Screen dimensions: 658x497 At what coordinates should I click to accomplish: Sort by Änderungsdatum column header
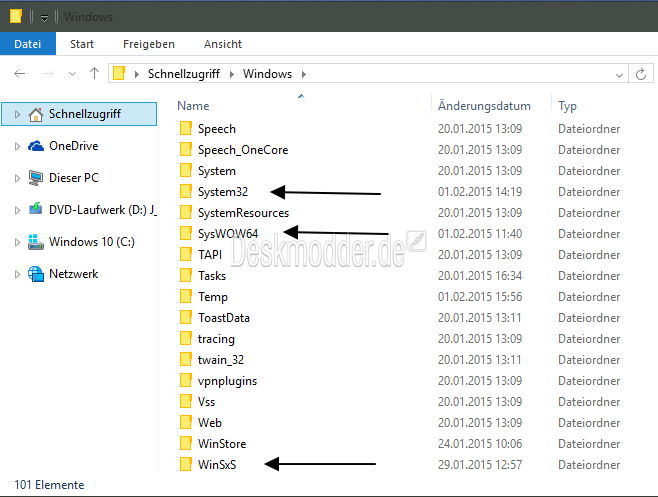pos(484,106)
